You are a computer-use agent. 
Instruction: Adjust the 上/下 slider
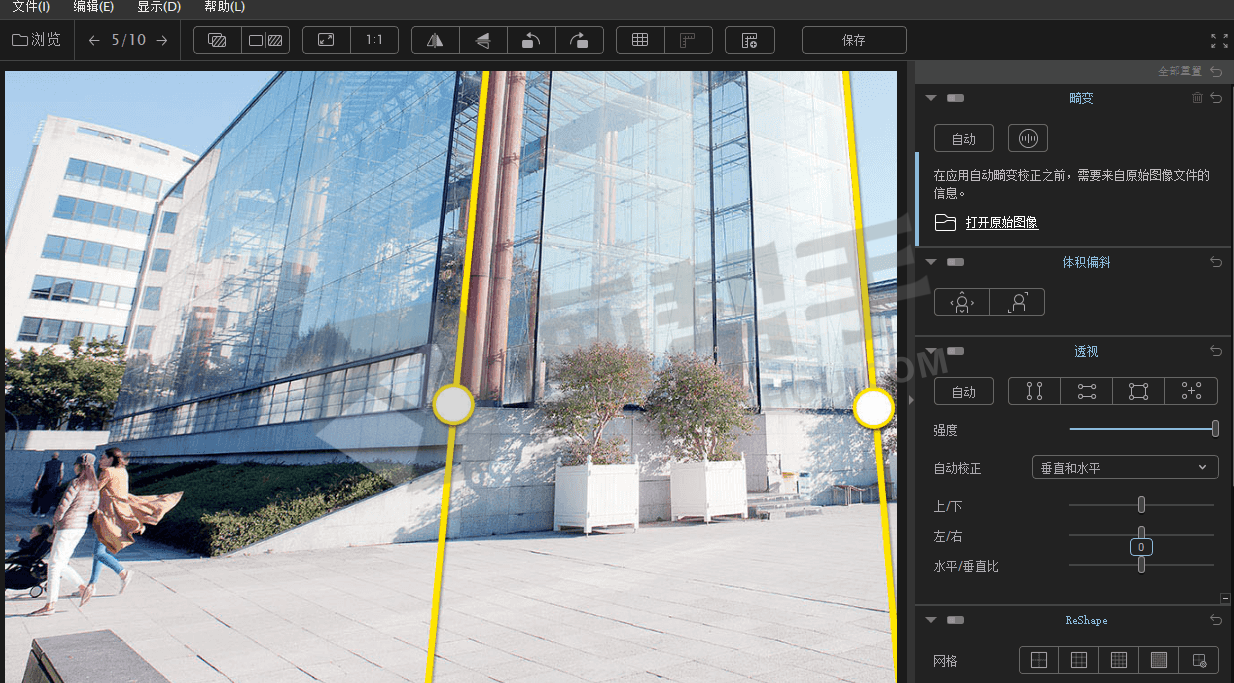click(x=1141, y=505)
